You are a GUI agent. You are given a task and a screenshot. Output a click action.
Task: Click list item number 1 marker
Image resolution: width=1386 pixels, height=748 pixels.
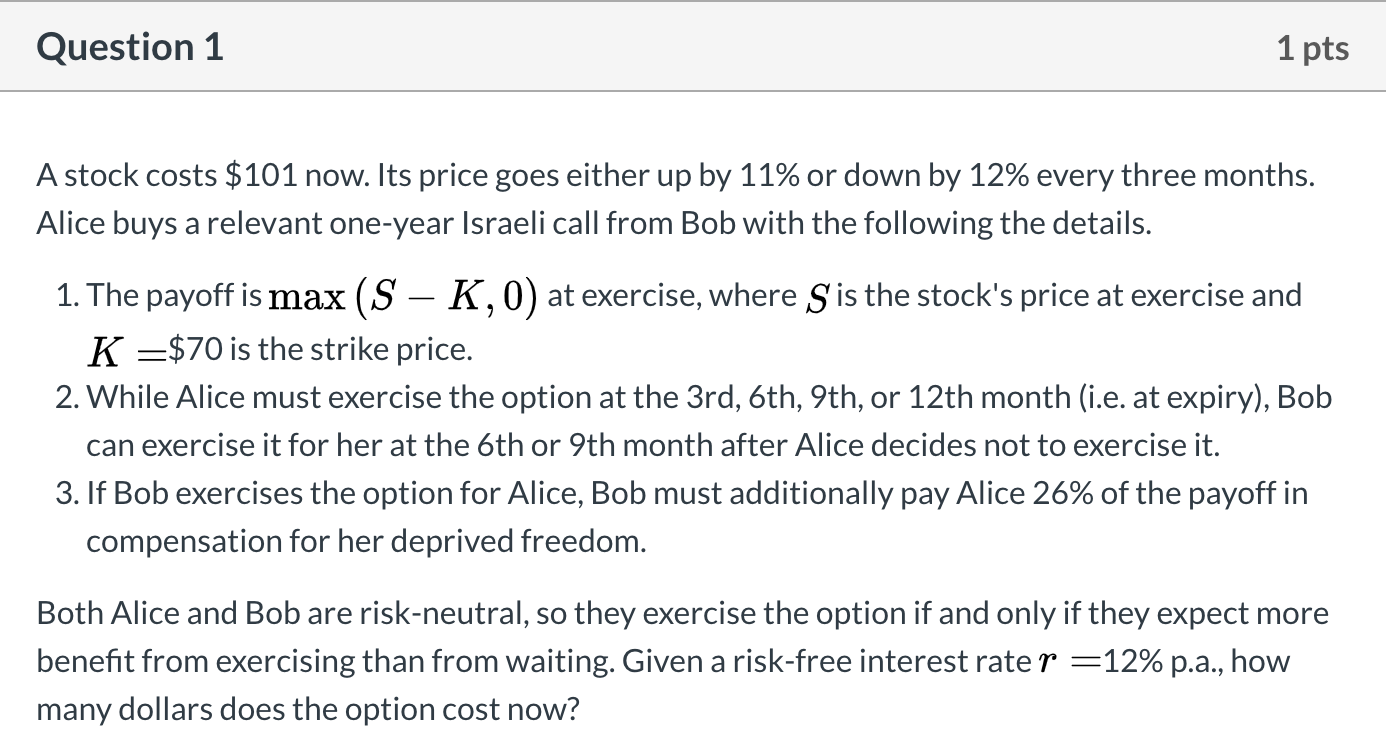click(x=68, y=296)
